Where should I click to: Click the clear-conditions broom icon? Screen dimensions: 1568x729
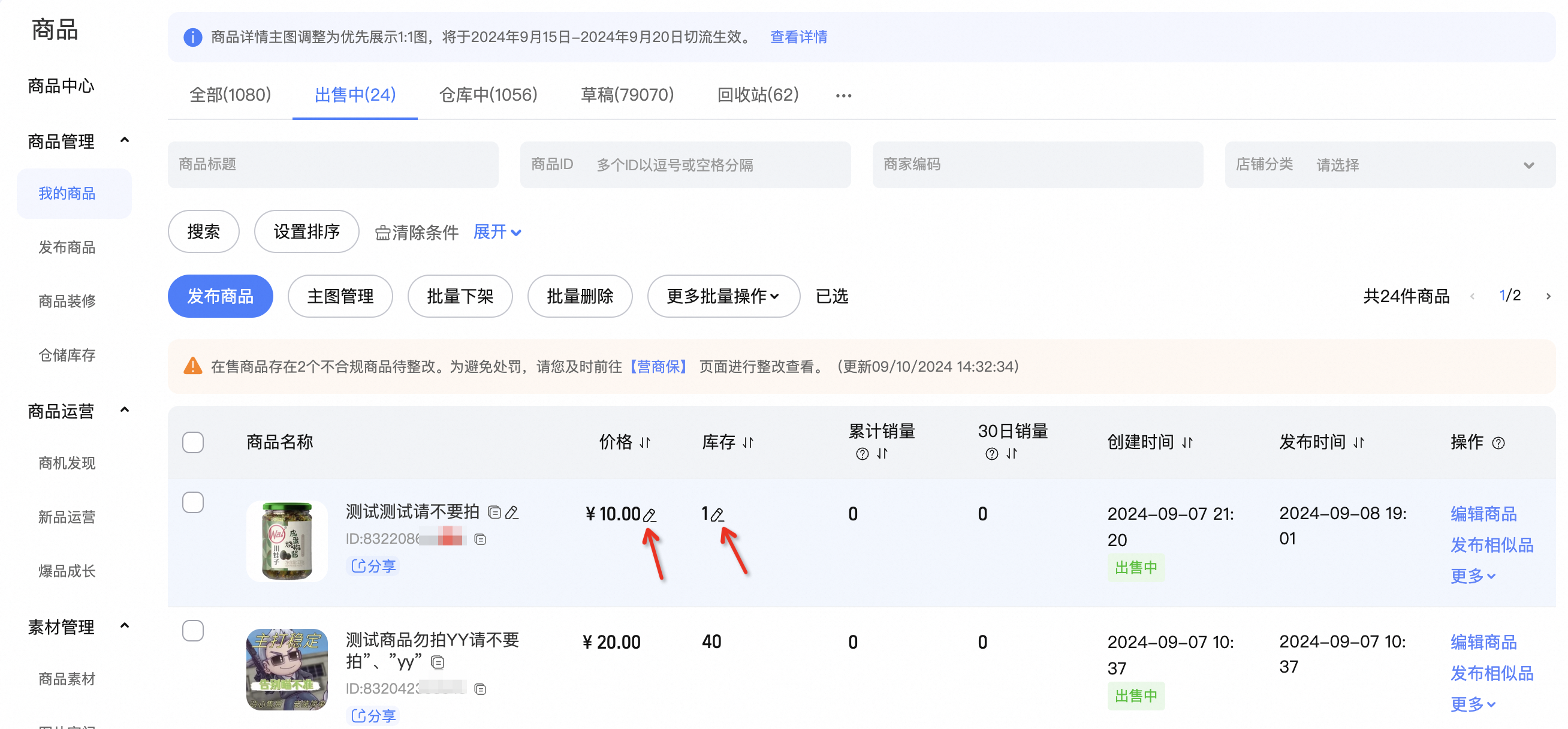(x=382, y=233)
